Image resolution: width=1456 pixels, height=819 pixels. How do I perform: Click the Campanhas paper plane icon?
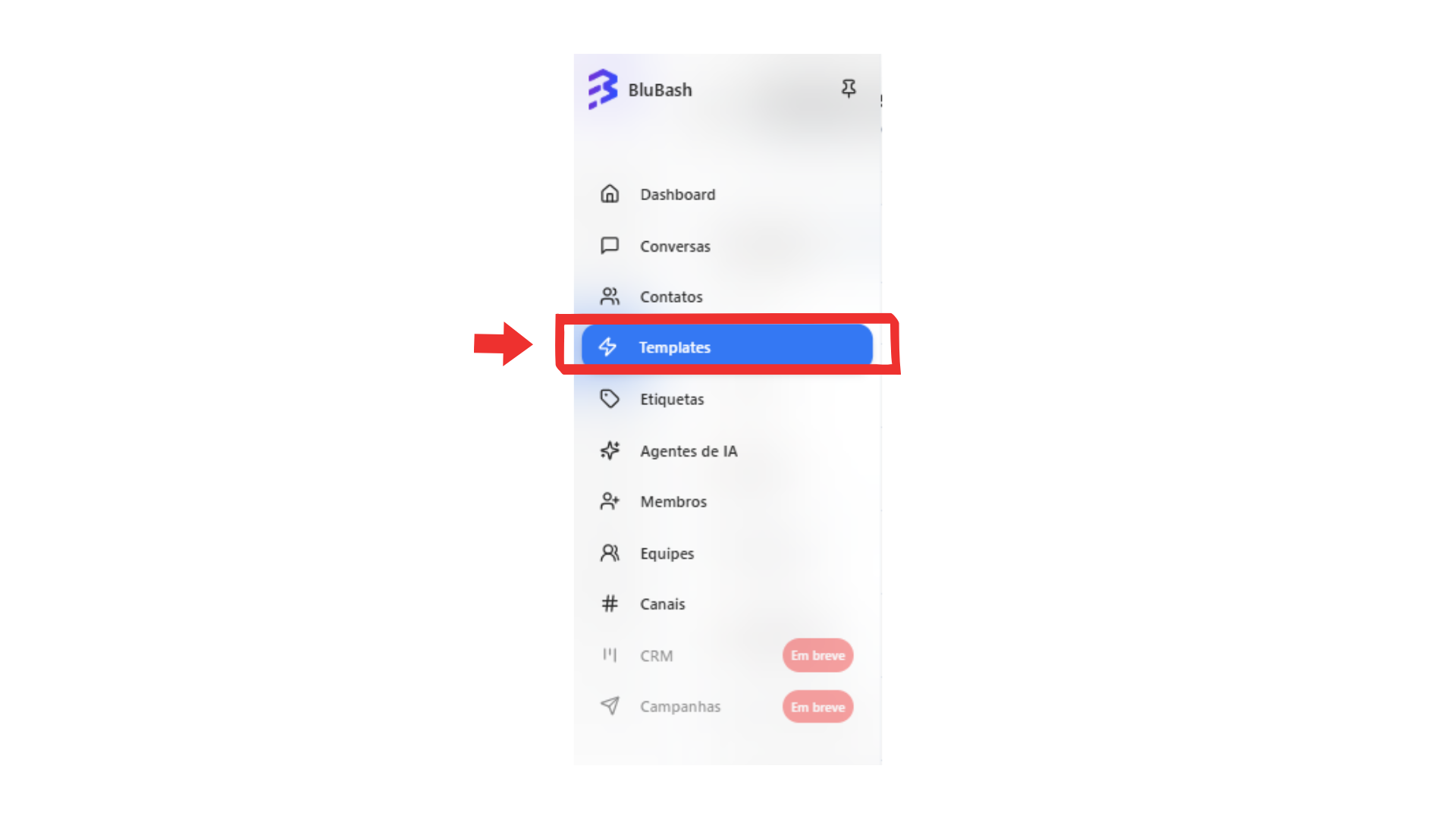pos(610,706)
